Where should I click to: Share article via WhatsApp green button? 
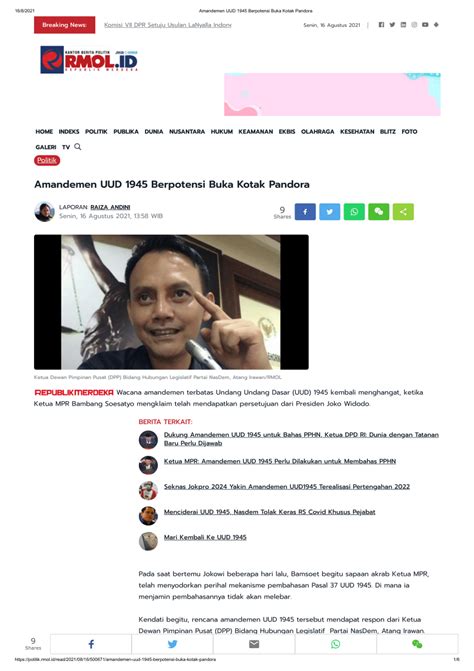click(354, 212)
